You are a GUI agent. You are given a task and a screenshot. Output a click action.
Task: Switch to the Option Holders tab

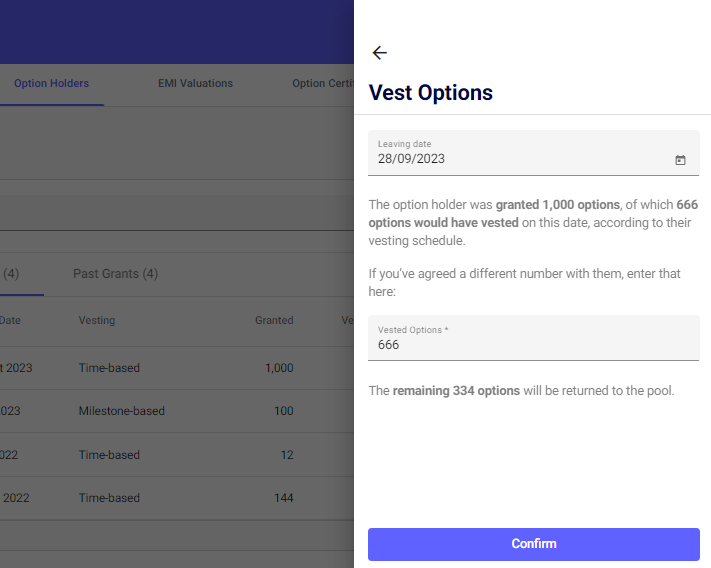(51, 83)
